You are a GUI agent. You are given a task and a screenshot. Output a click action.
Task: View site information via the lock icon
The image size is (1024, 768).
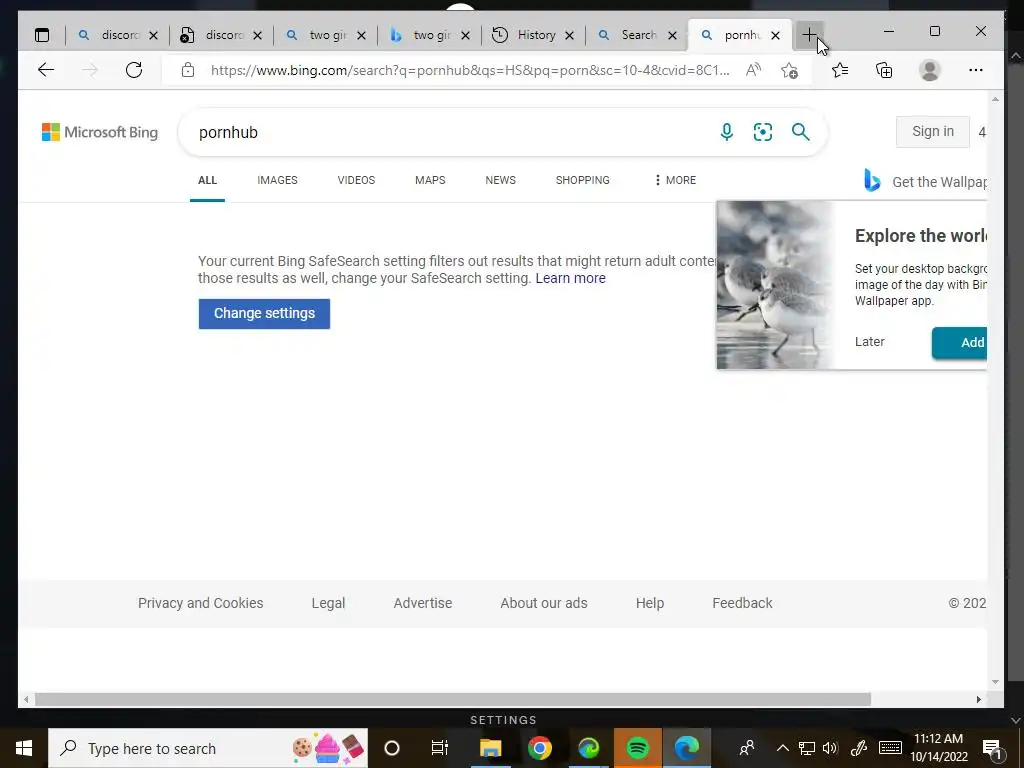187,70
